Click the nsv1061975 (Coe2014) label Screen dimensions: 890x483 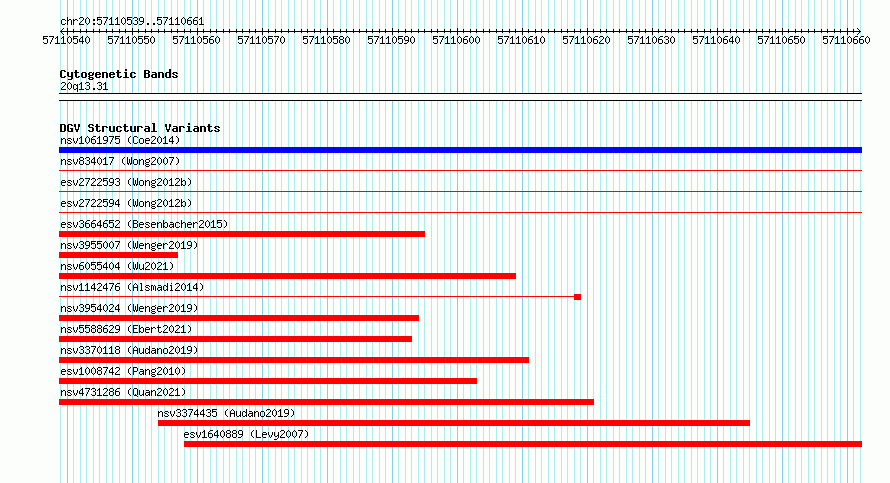120,140
